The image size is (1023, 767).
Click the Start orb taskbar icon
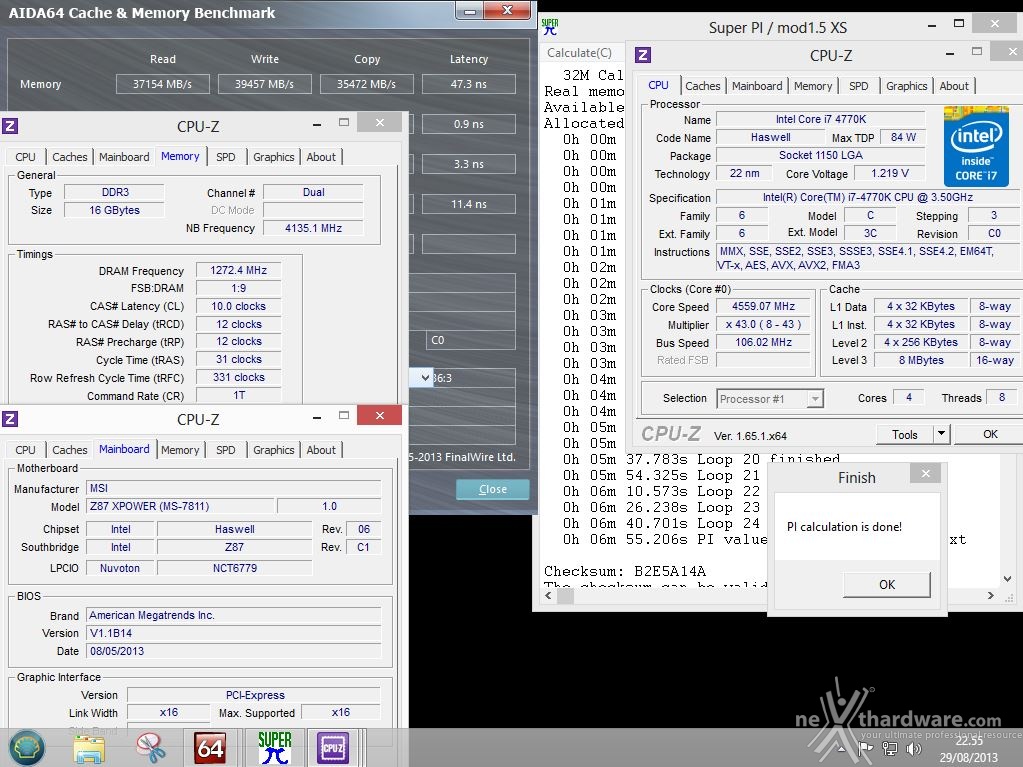tap(27, 747)
